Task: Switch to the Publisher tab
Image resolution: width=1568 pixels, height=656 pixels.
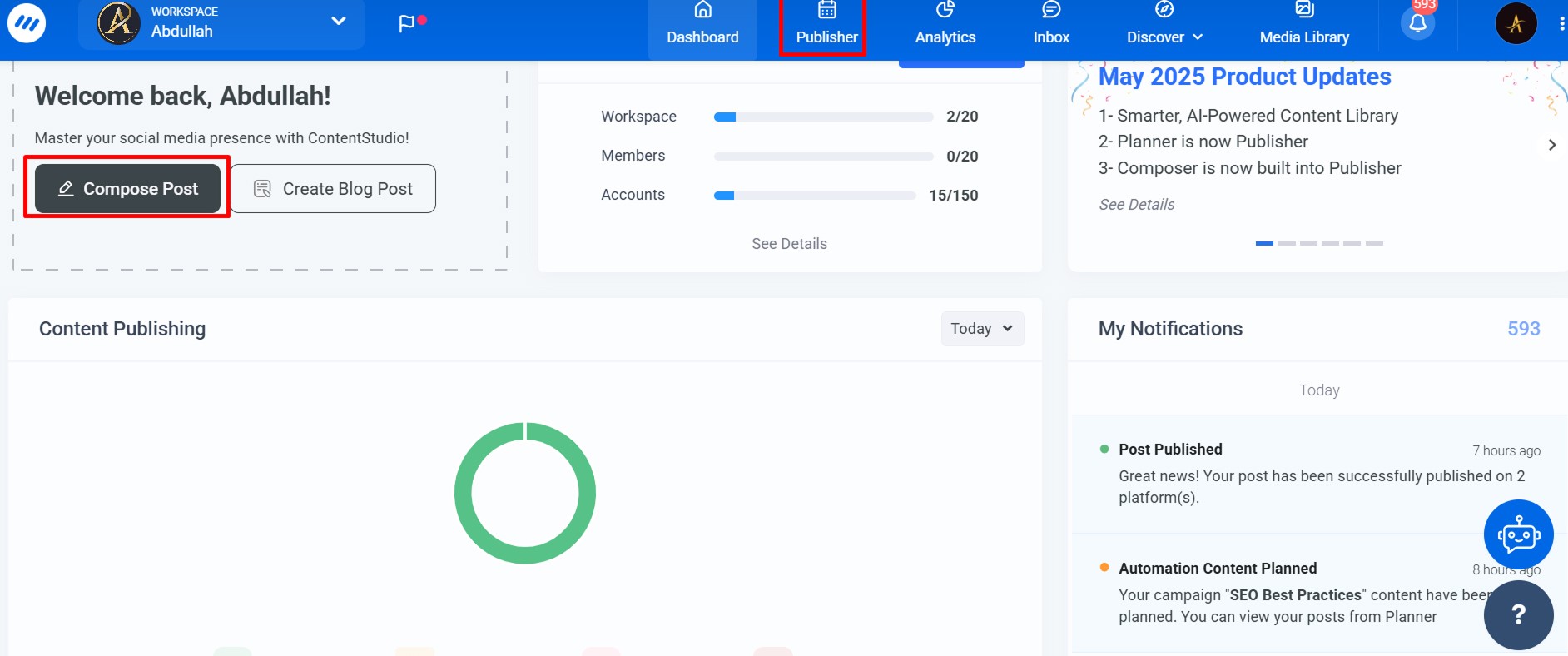Action: 826,25
